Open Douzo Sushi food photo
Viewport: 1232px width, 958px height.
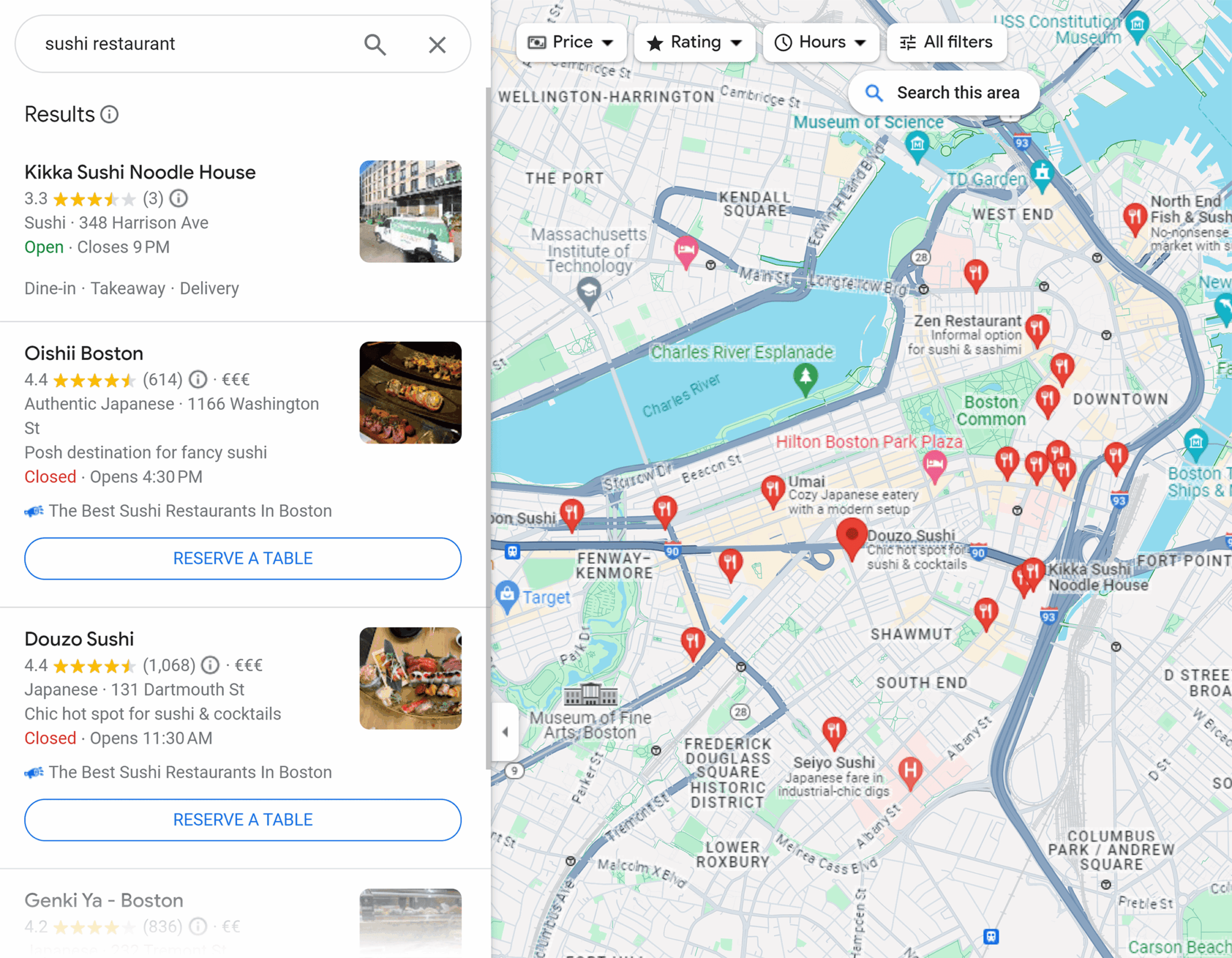click(x=410, y=678)
